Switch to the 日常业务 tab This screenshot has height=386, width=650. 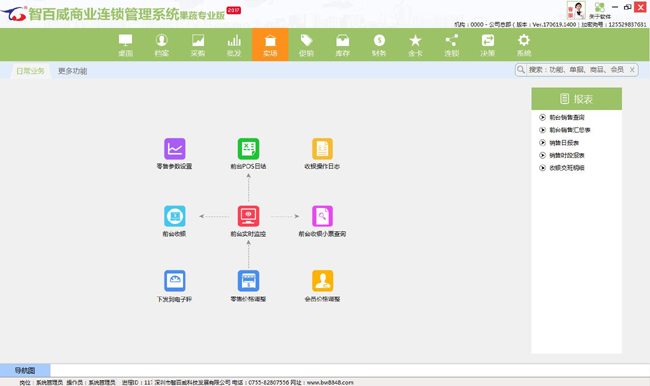click(x=30, y=71)
